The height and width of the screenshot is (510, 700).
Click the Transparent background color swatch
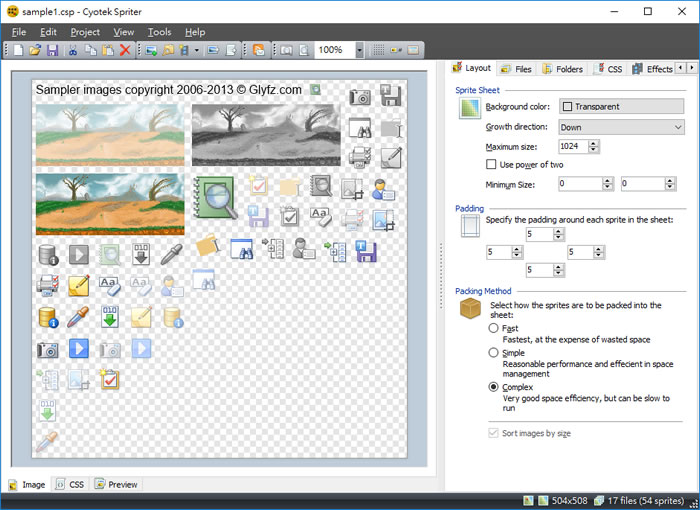click(x=567, y=107)
